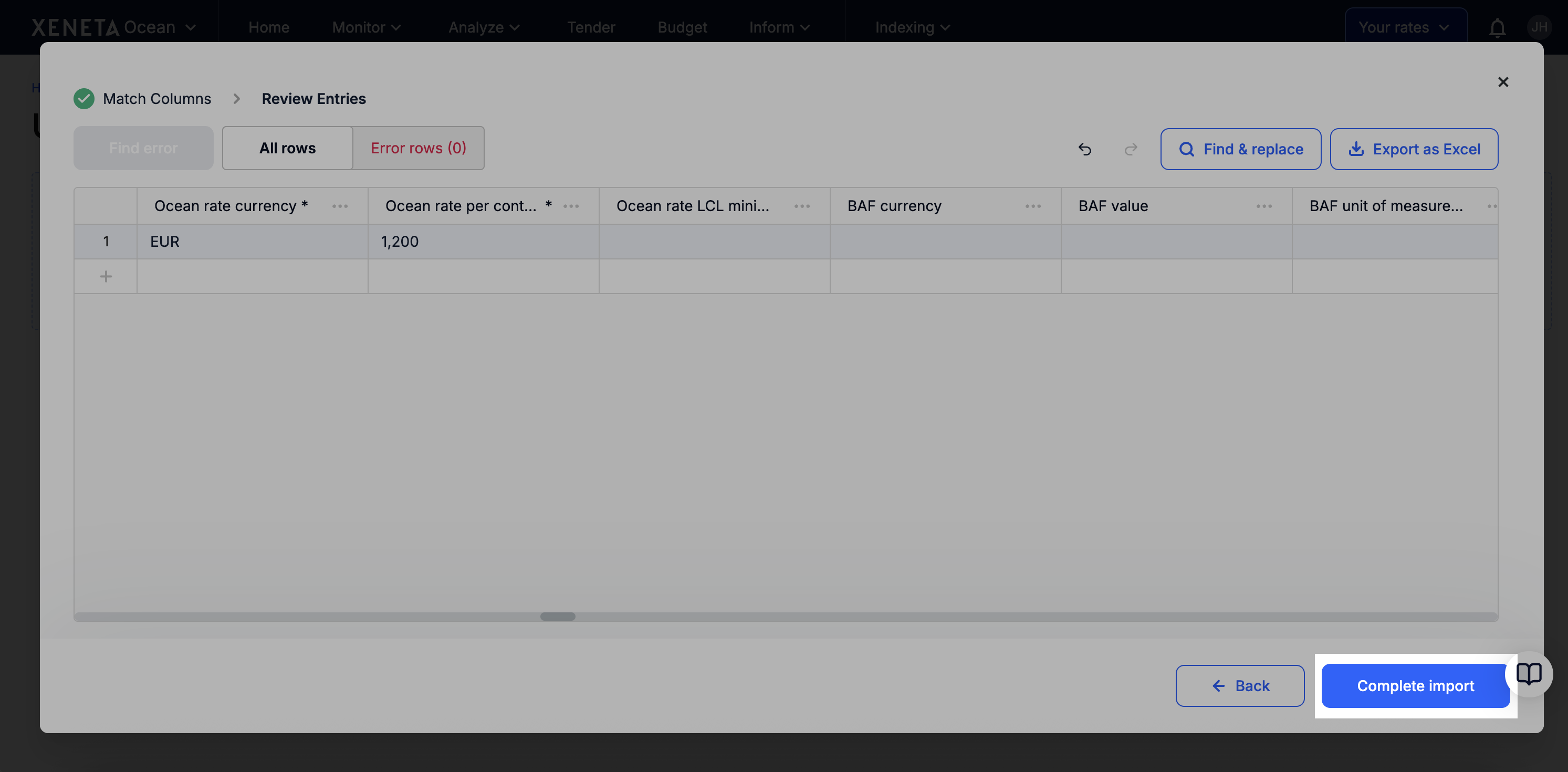Viewport: 1568px width, 772px height.
Task: Click the undo arrow icon
Action: click(x=1085, y=149)
